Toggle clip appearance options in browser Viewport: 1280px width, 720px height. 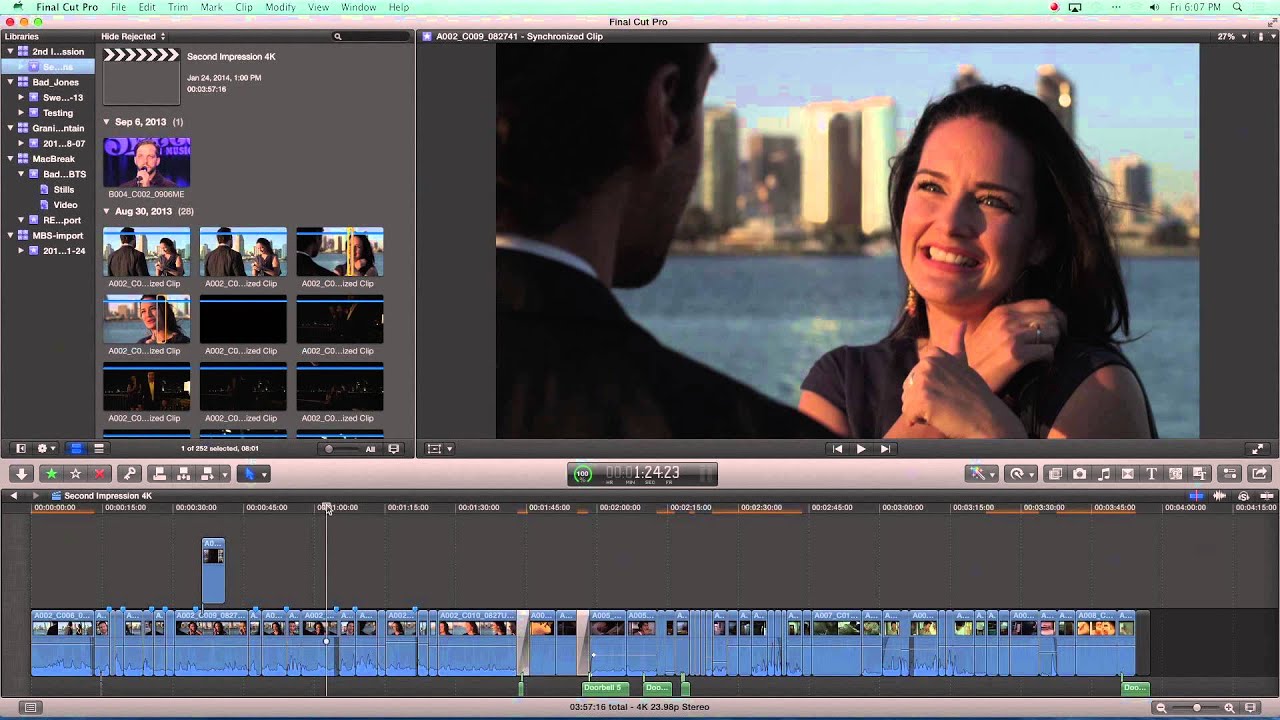(x=394, y=449)
